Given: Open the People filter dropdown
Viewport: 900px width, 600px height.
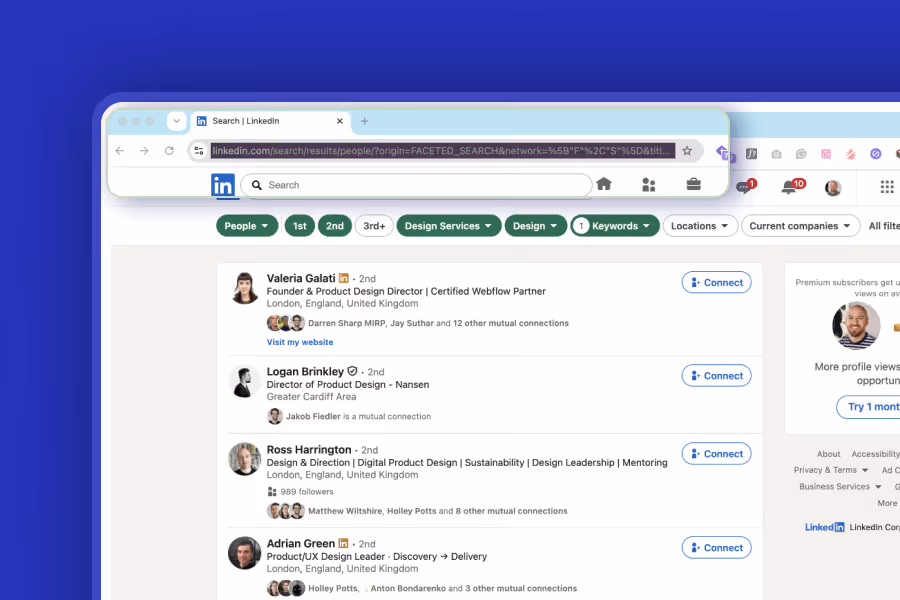Looking at the screenshot, I should point(247,226).
